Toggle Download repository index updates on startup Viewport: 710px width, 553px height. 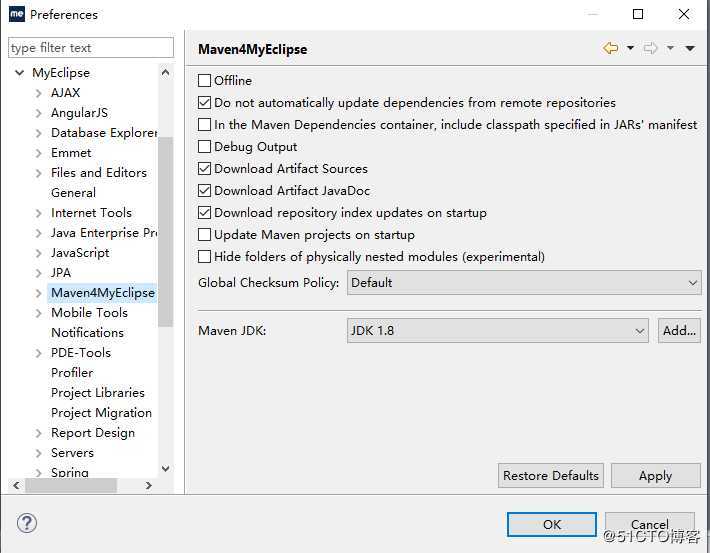click(204, 212)
